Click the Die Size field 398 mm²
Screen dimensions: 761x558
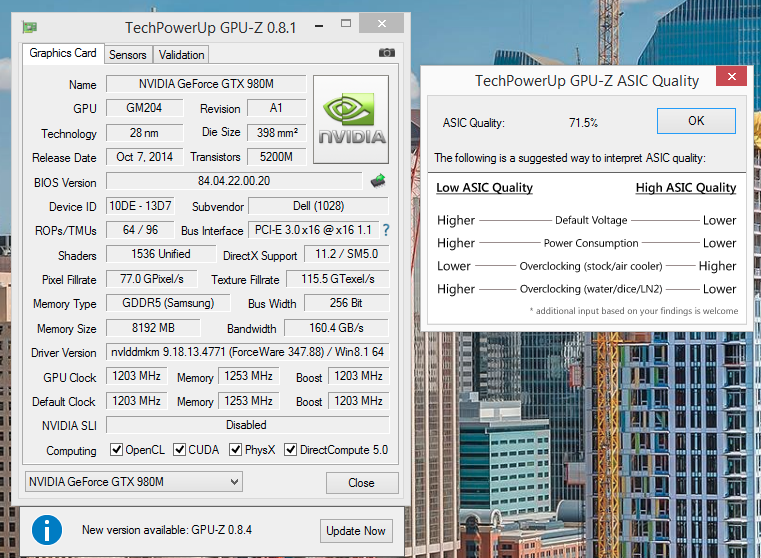tap(277, 132)
